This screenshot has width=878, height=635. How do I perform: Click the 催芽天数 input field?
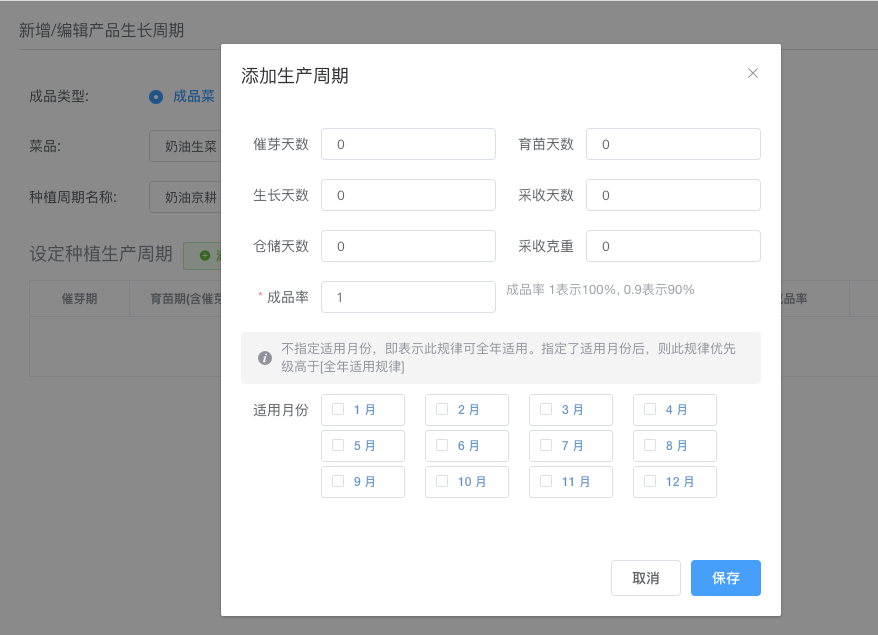click(408, 144)
